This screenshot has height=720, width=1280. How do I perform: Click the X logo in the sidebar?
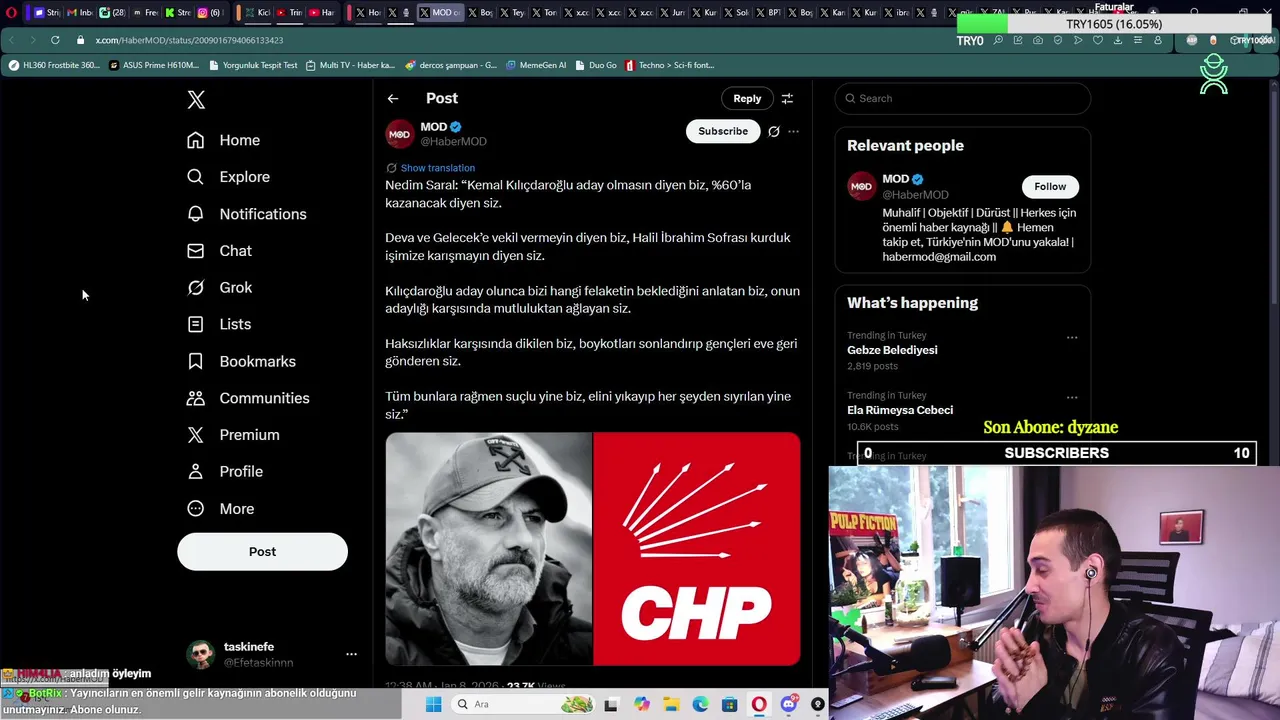[196, 99]
